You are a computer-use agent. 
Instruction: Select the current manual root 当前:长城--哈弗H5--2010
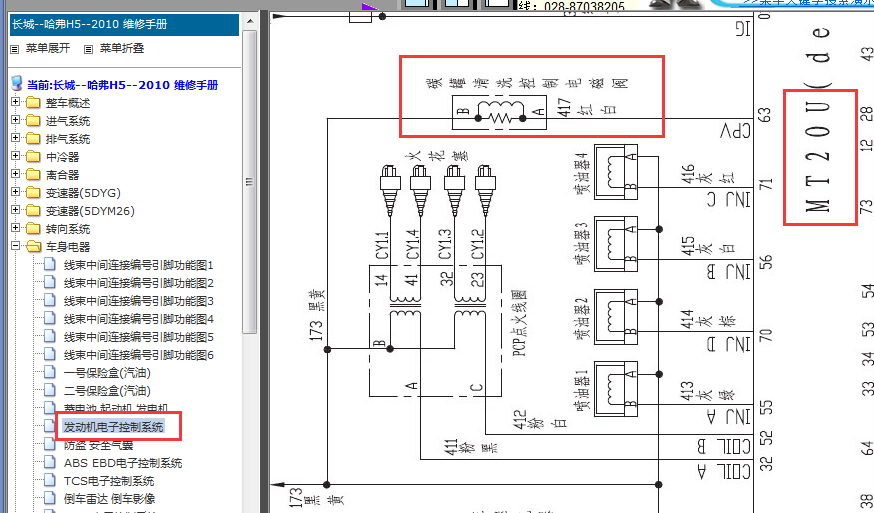coord(123,85)
